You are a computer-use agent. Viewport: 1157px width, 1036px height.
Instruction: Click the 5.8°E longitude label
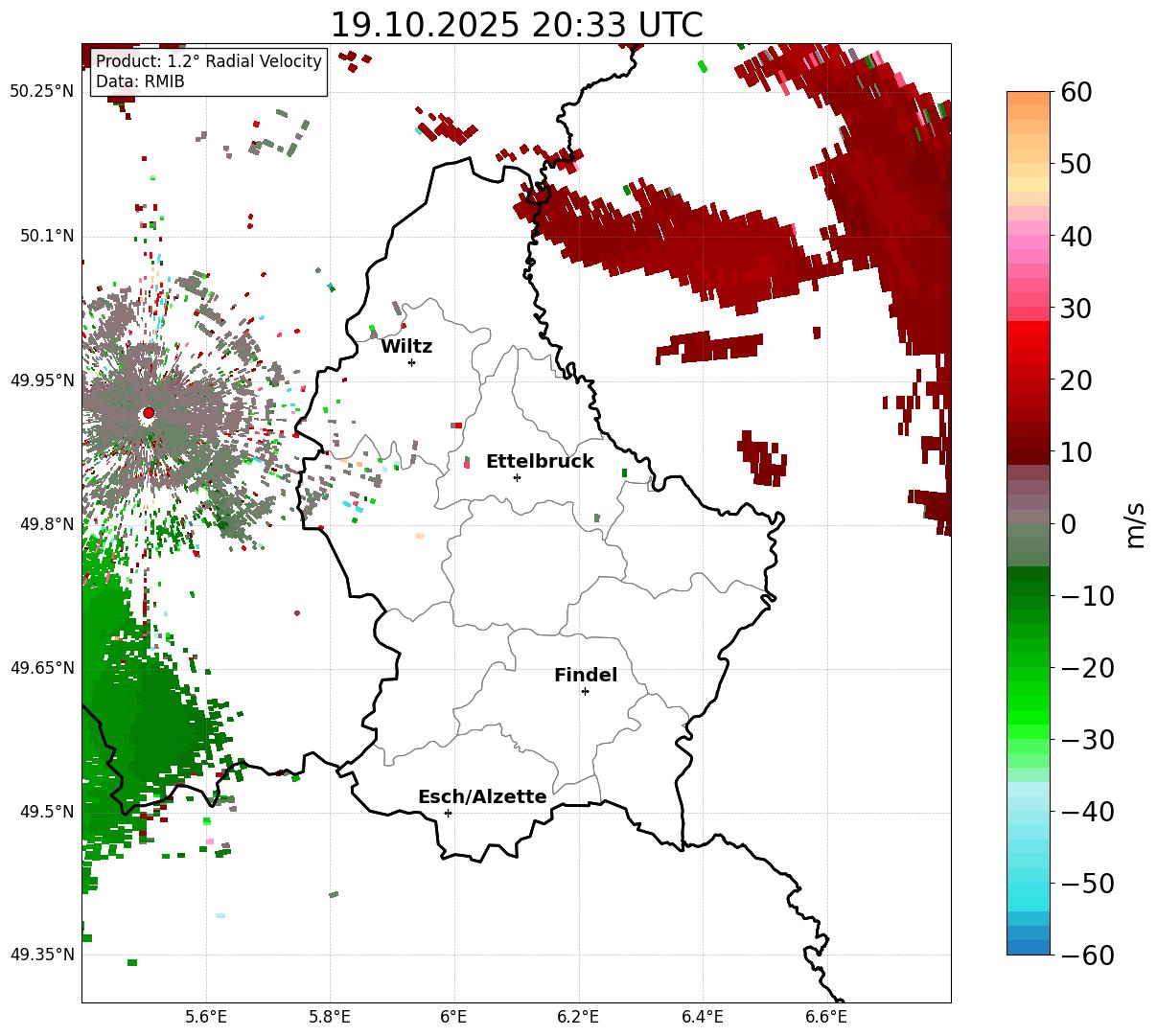331,1016
